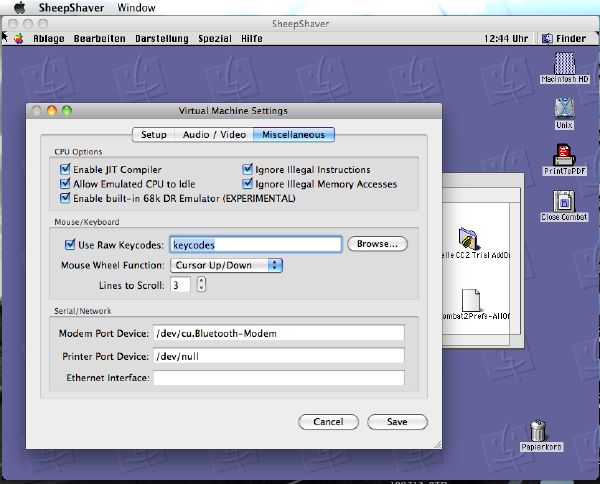Toggle Enable JIT Compiler checkbox
Image resolution: width=600 pixels, height=484 pixels.
pyautogui.click(x=65, y=169)
